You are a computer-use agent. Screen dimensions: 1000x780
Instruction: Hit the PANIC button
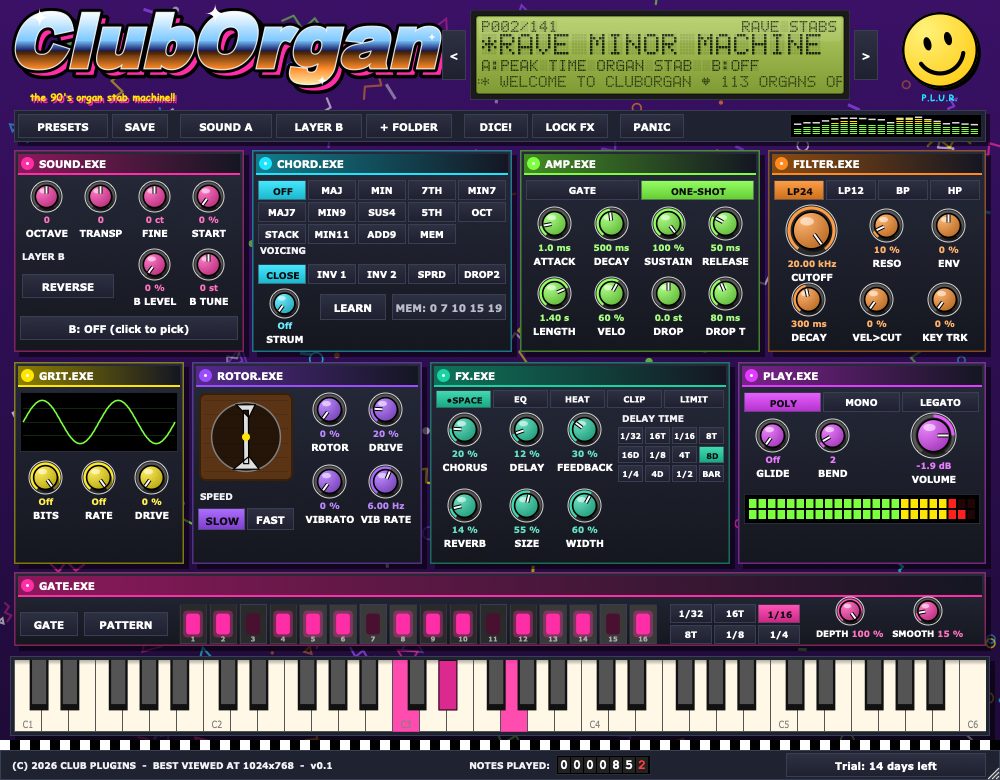(652, 127)
